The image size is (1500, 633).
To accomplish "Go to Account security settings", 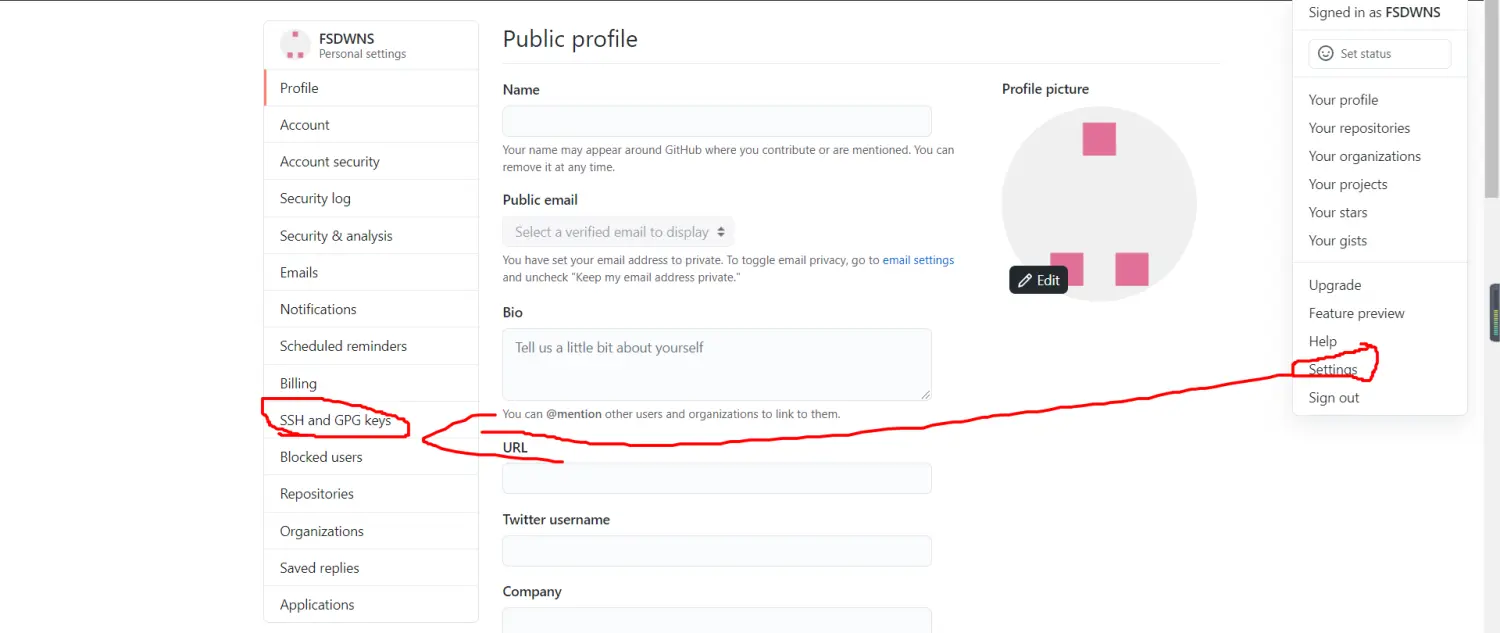I will pos(330,162).
